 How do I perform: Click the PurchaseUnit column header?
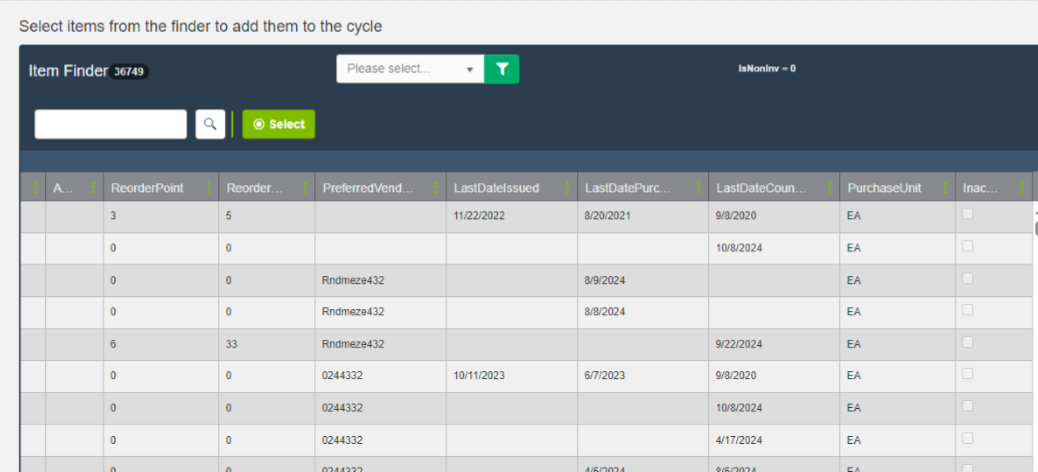click(x=884, y=188)
